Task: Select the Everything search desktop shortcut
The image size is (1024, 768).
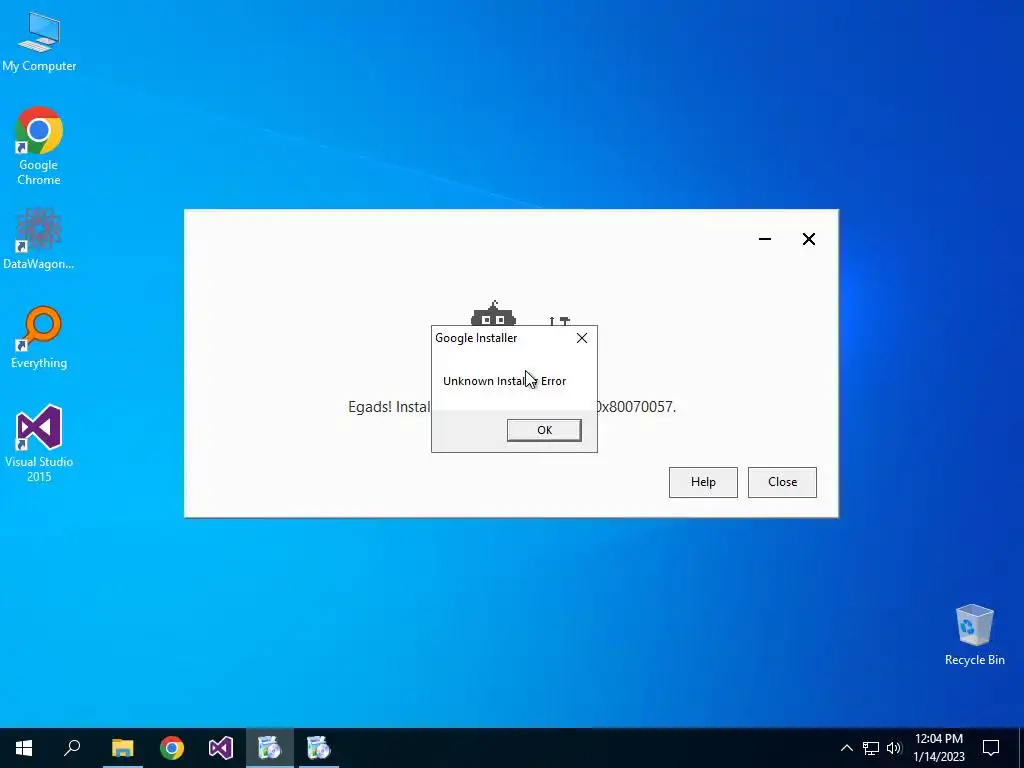Action: [39, 338]
